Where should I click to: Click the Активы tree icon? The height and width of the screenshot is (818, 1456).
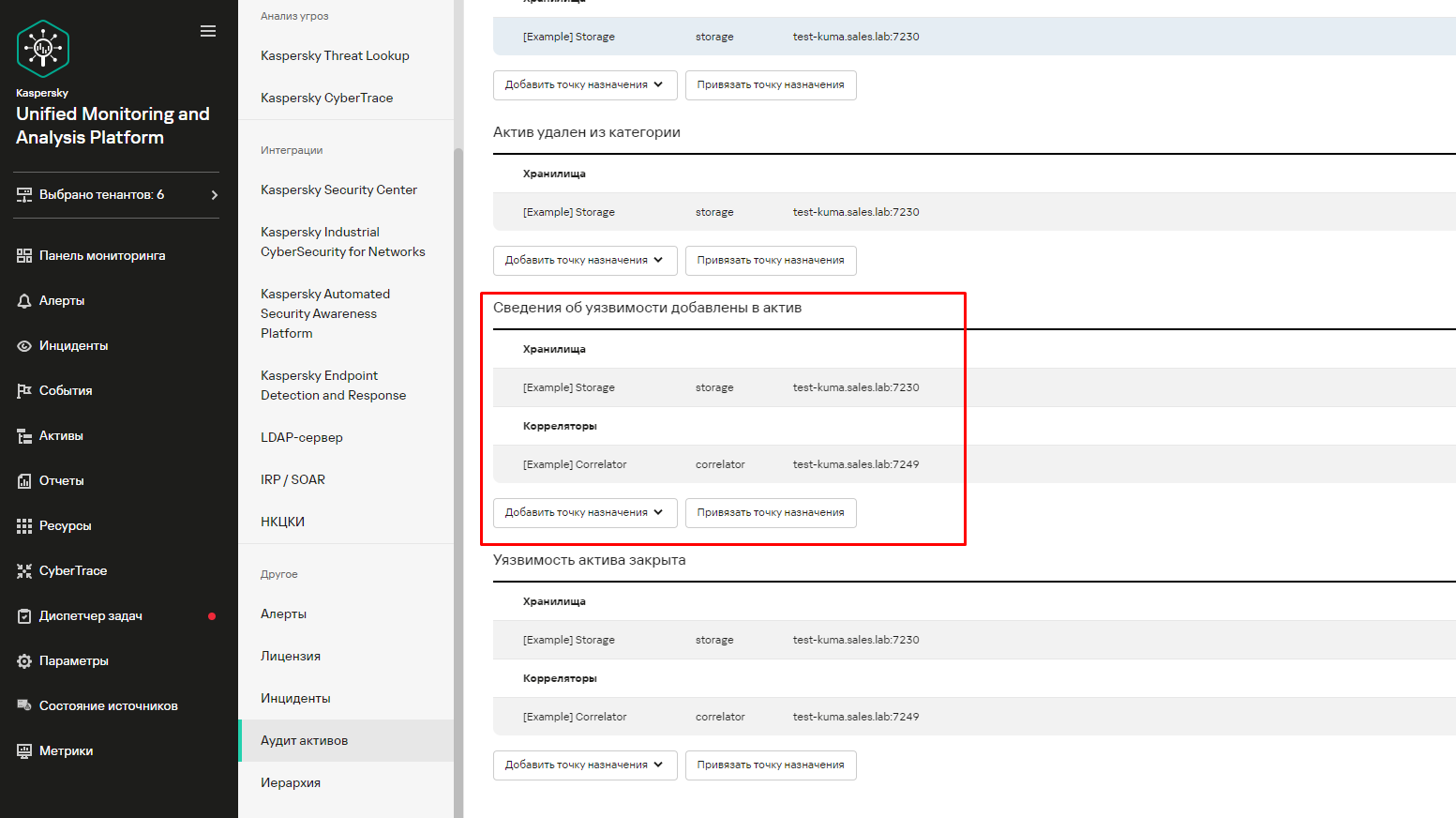(x=24, y=435)
